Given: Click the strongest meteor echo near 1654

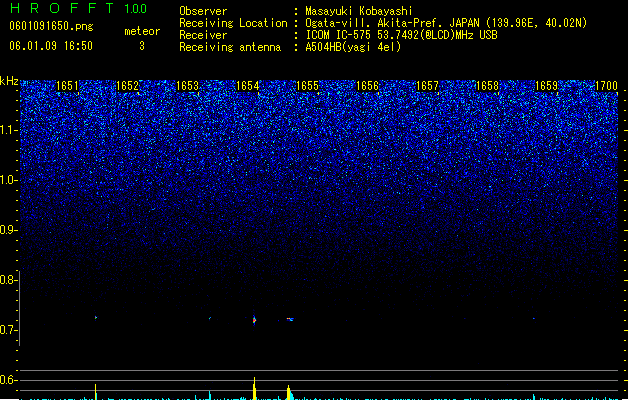Looking at the screenshot, I should (254, 320).
